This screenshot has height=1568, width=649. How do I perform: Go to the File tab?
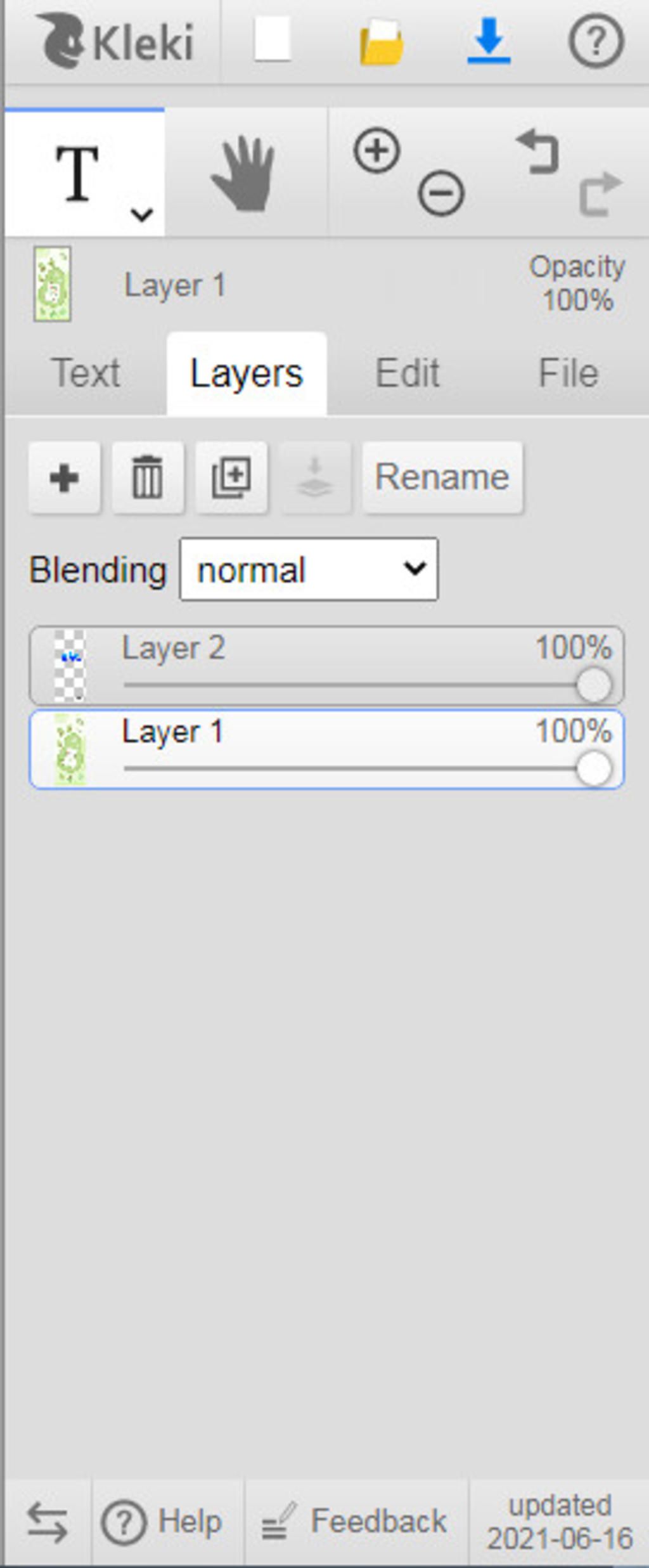pyautogui.click(x=568, y=373)
